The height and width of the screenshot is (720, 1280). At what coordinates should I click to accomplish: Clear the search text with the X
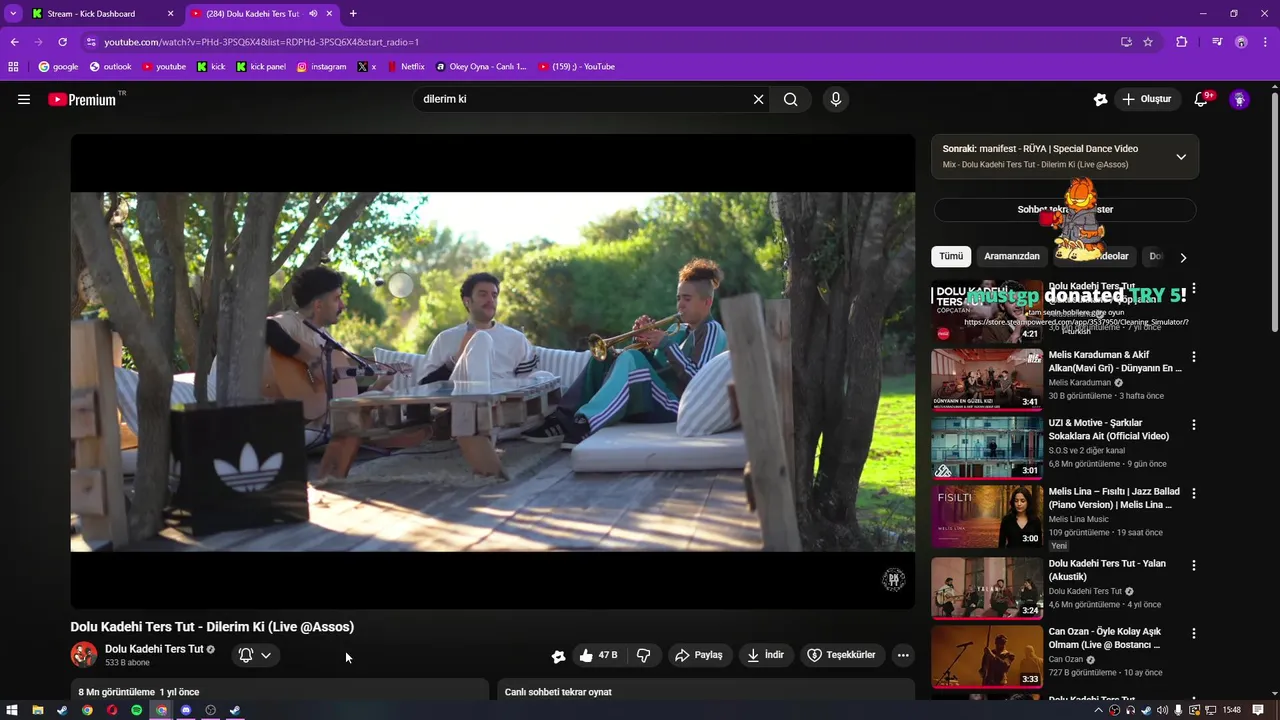coord(758,99)
